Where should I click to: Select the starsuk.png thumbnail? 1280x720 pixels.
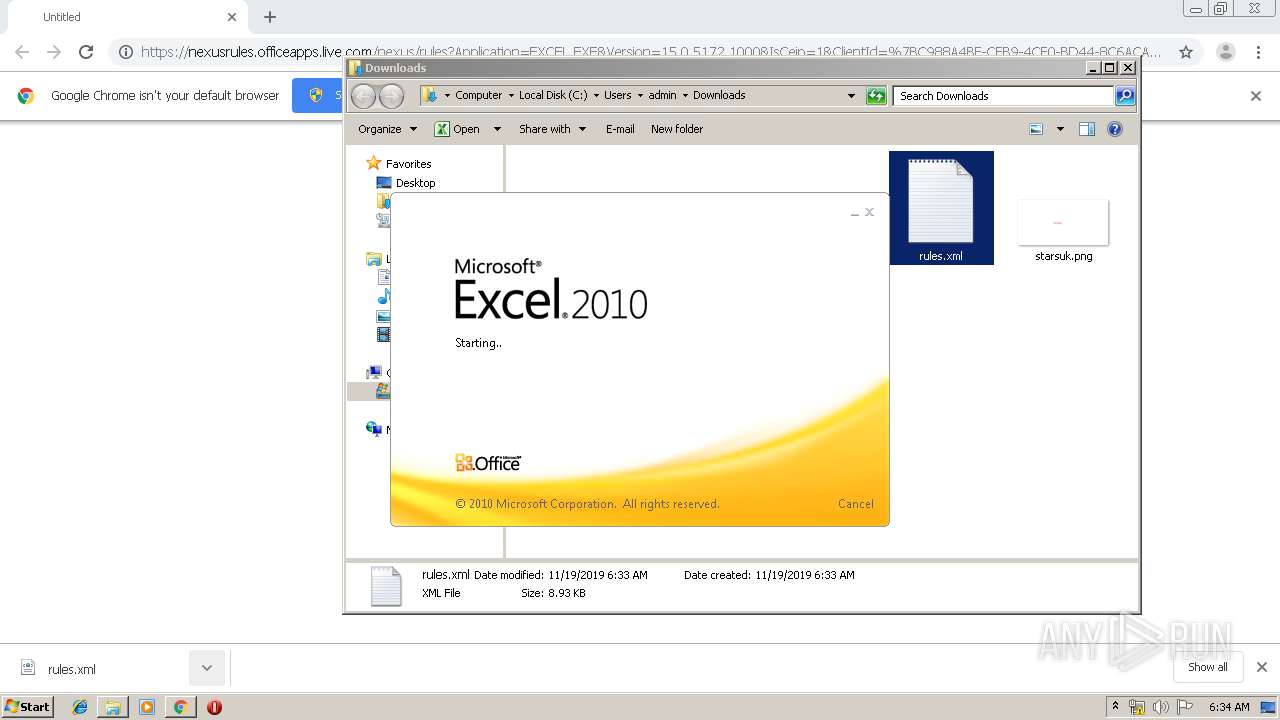[1063, 222]
